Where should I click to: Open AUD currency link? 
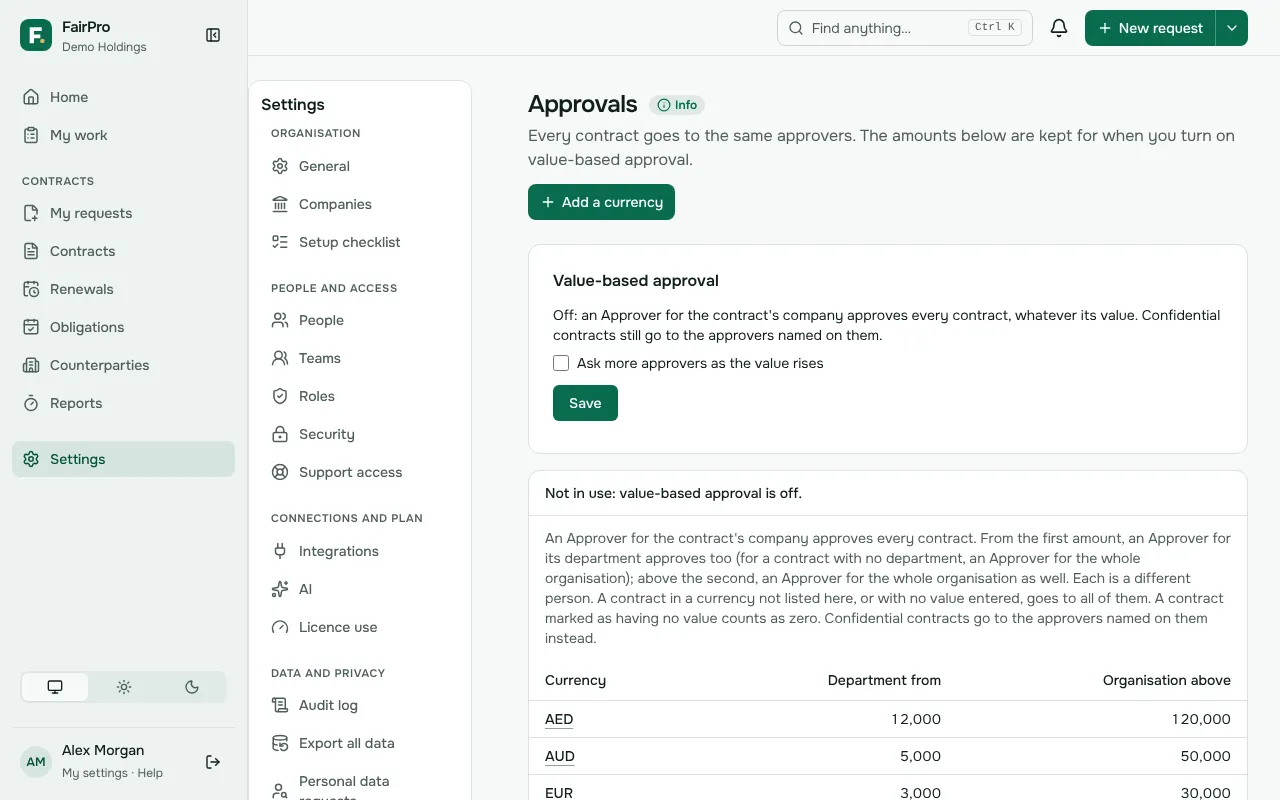pyautogui.click(x=560, y=756)
